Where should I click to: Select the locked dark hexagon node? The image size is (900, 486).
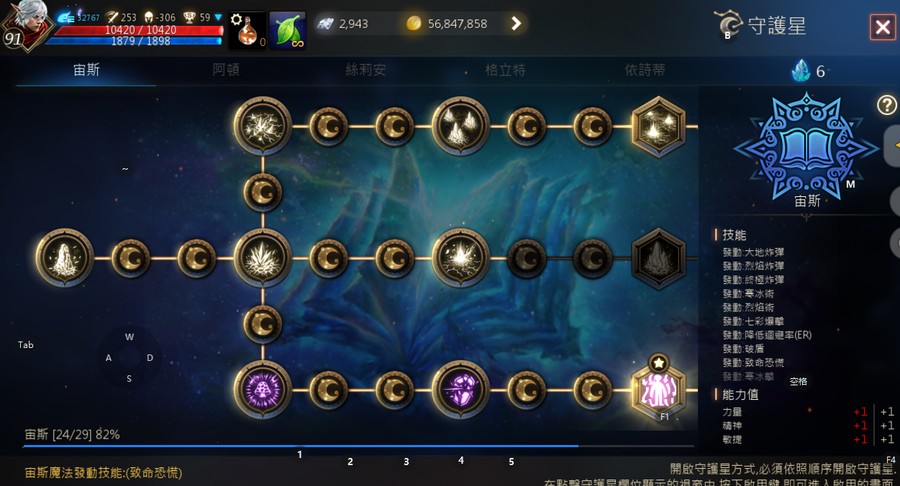pos(658,258)
